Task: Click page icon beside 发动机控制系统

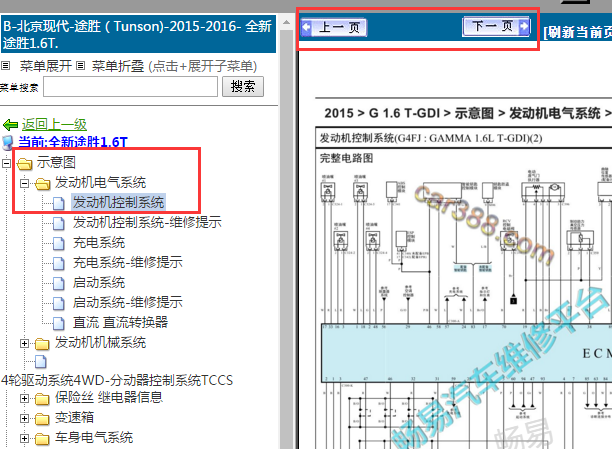Action: coord(59,203)
